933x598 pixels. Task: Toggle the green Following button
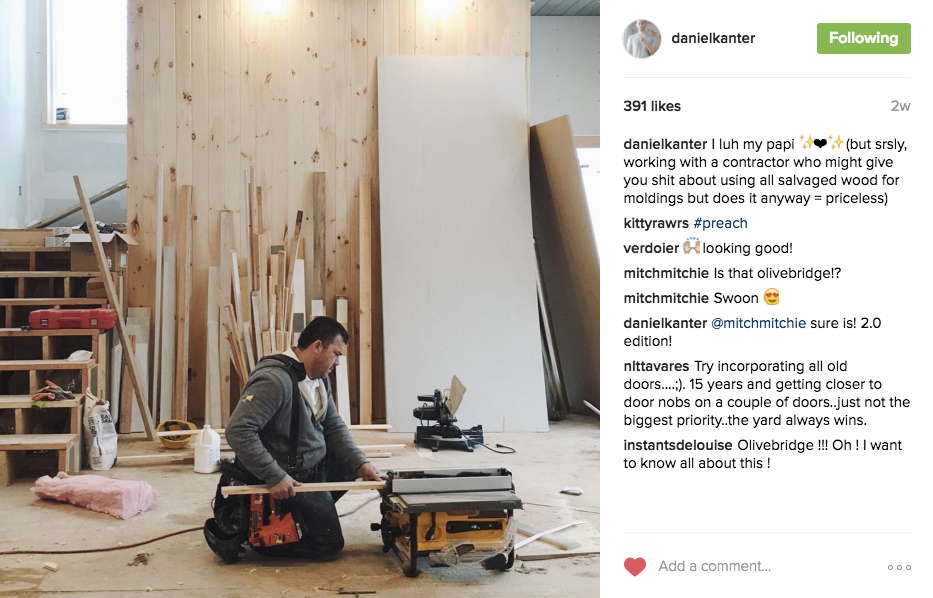[863, 38]
